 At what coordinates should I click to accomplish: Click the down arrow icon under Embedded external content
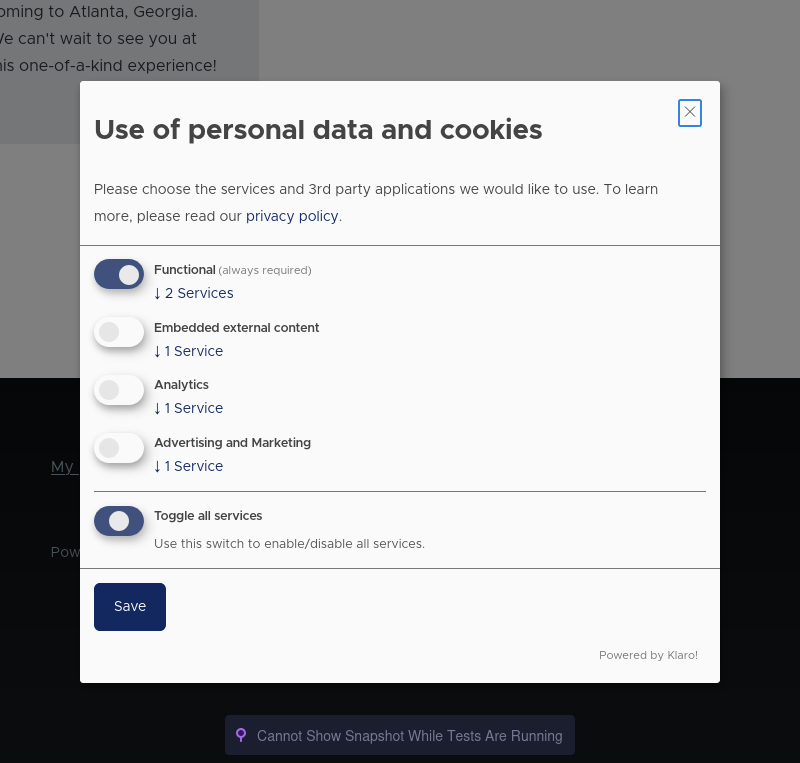[158, 351]
